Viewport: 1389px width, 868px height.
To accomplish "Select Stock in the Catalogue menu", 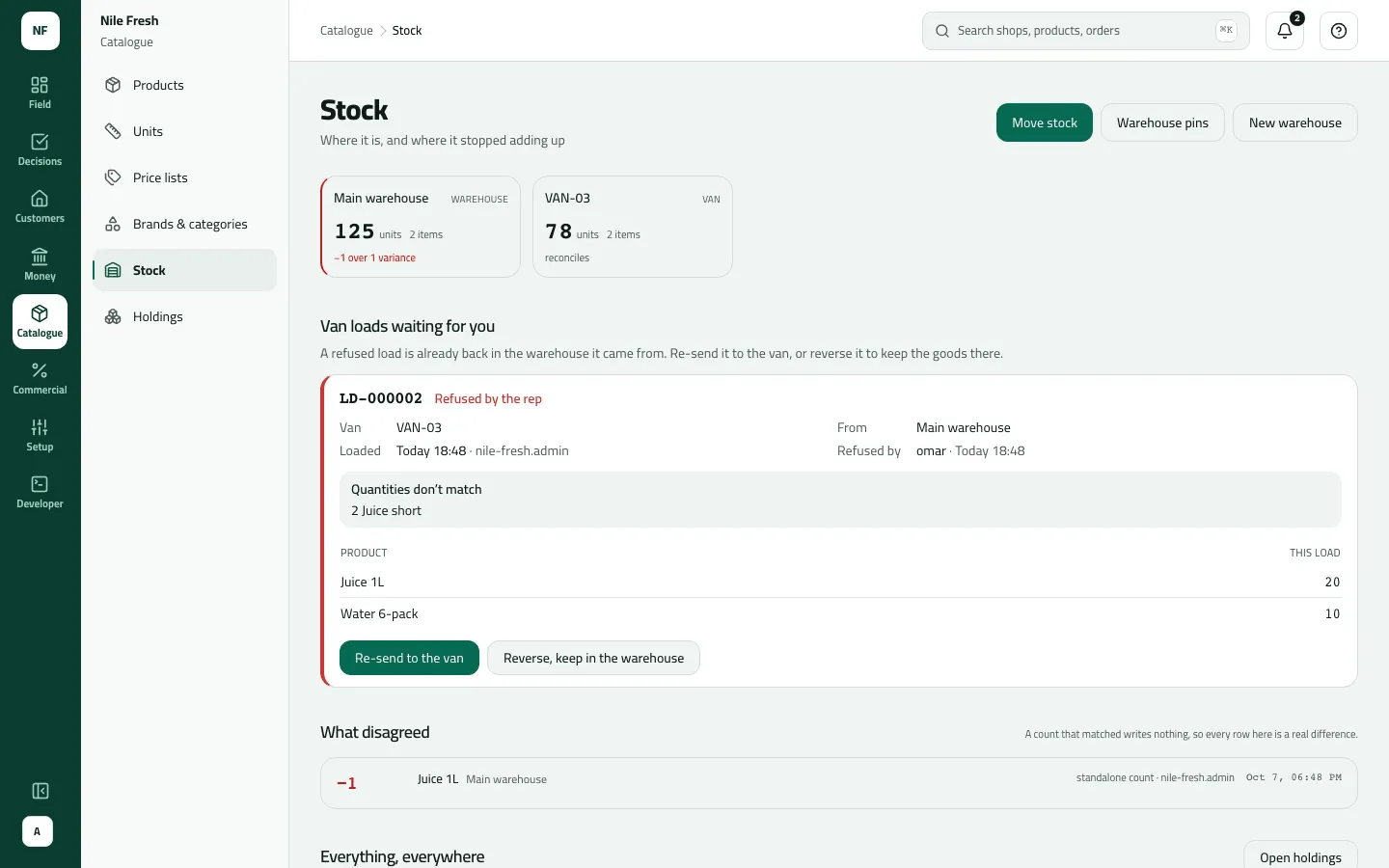I will (x=184, y=270).
